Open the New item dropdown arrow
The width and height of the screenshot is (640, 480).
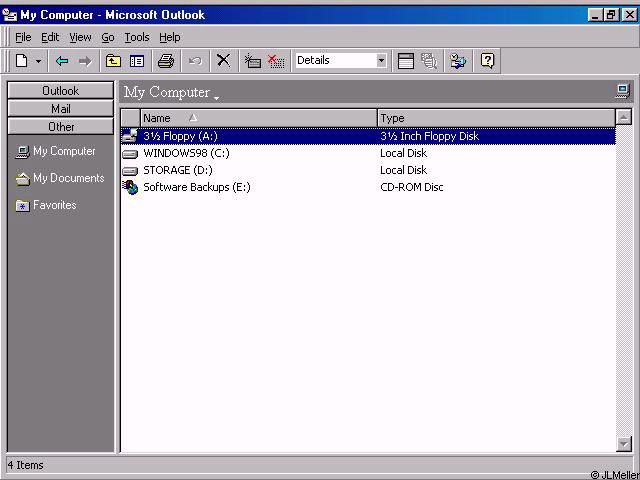click(38, 61)
